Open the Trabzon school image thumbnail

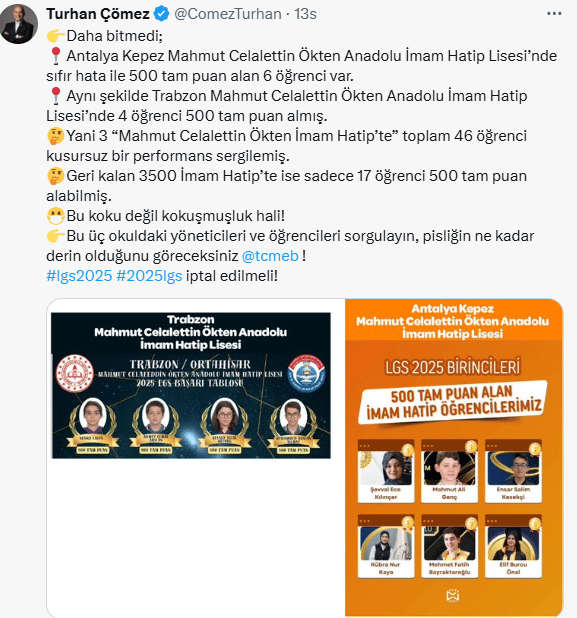[x=191, y=385]
